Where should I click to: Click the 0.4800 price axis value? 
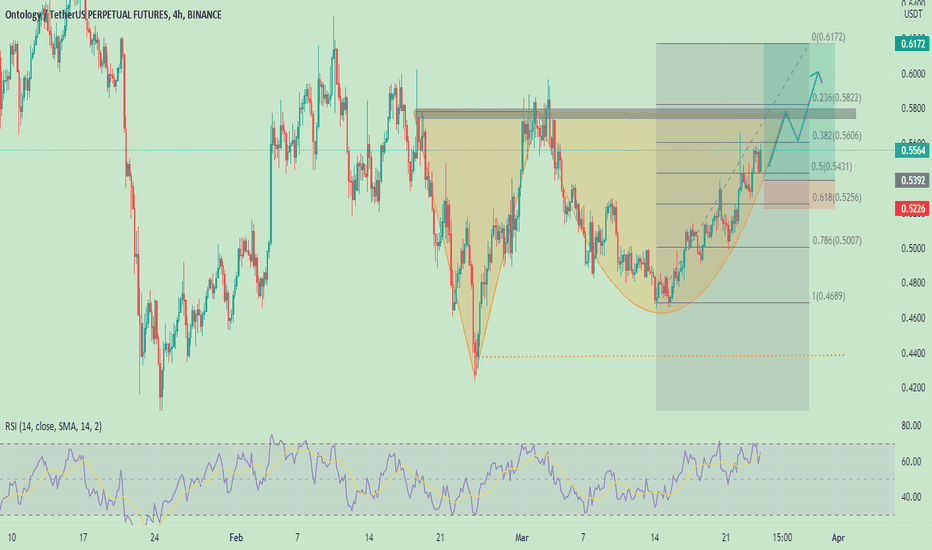(913, 283)
